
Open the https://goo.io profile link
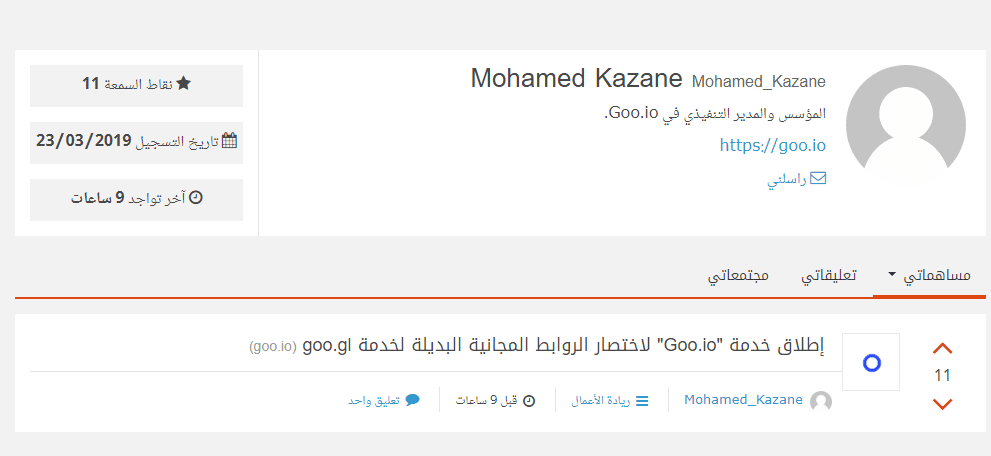point(773,145)
